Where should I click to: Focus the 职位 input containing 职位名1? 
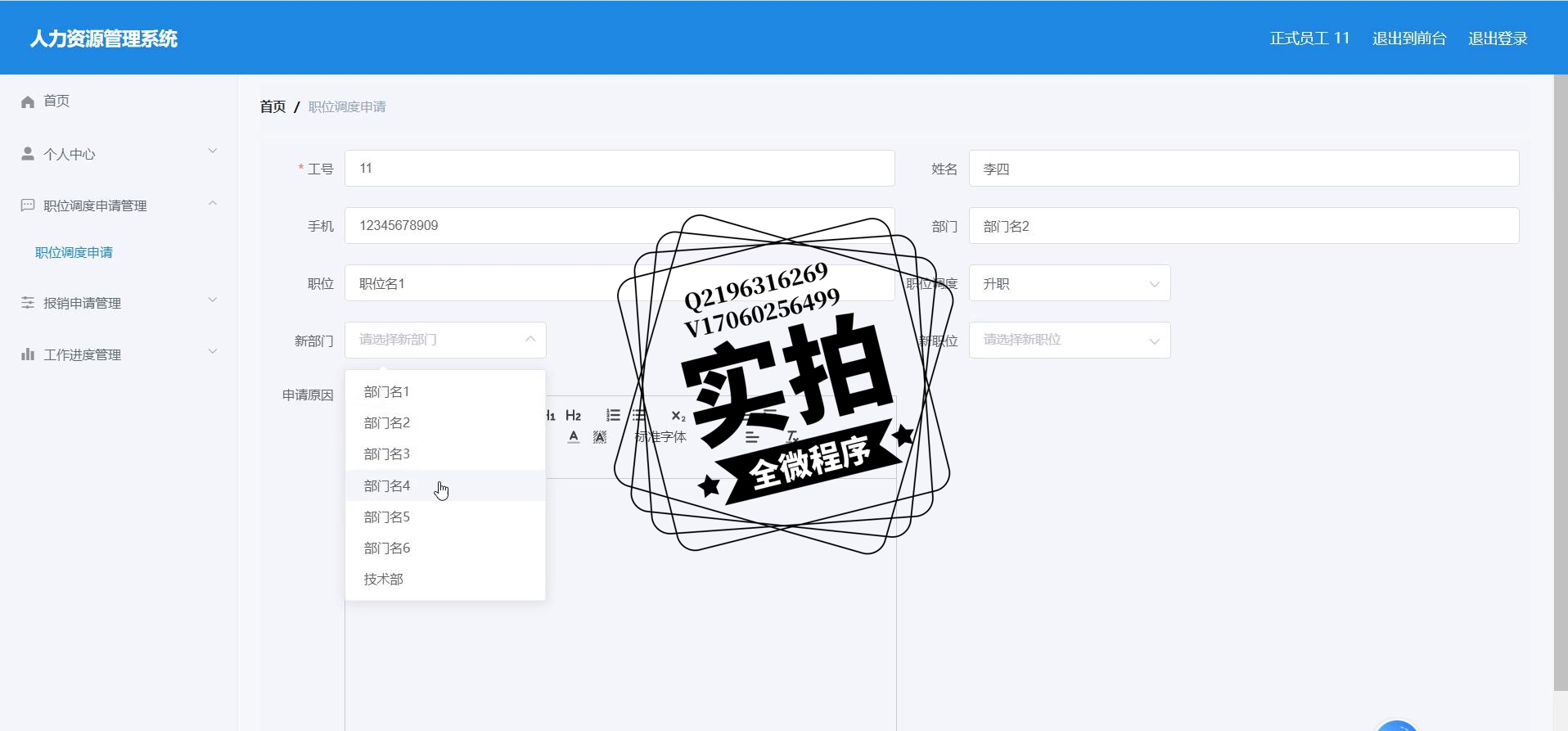pyautogui.click(x=620, y=283)
